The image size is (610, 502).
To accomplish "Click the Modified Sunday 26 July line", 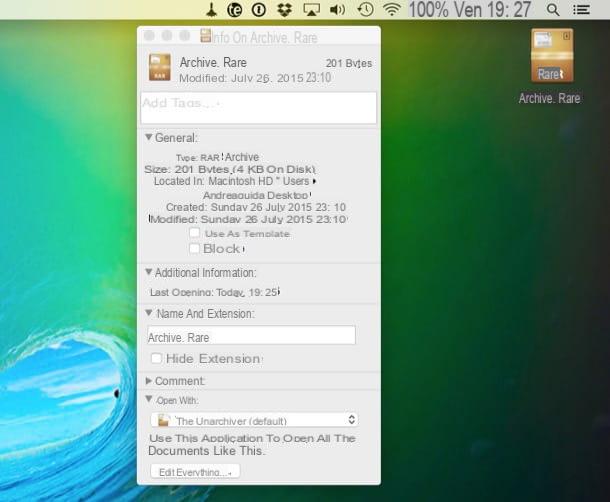I will 248,219.
